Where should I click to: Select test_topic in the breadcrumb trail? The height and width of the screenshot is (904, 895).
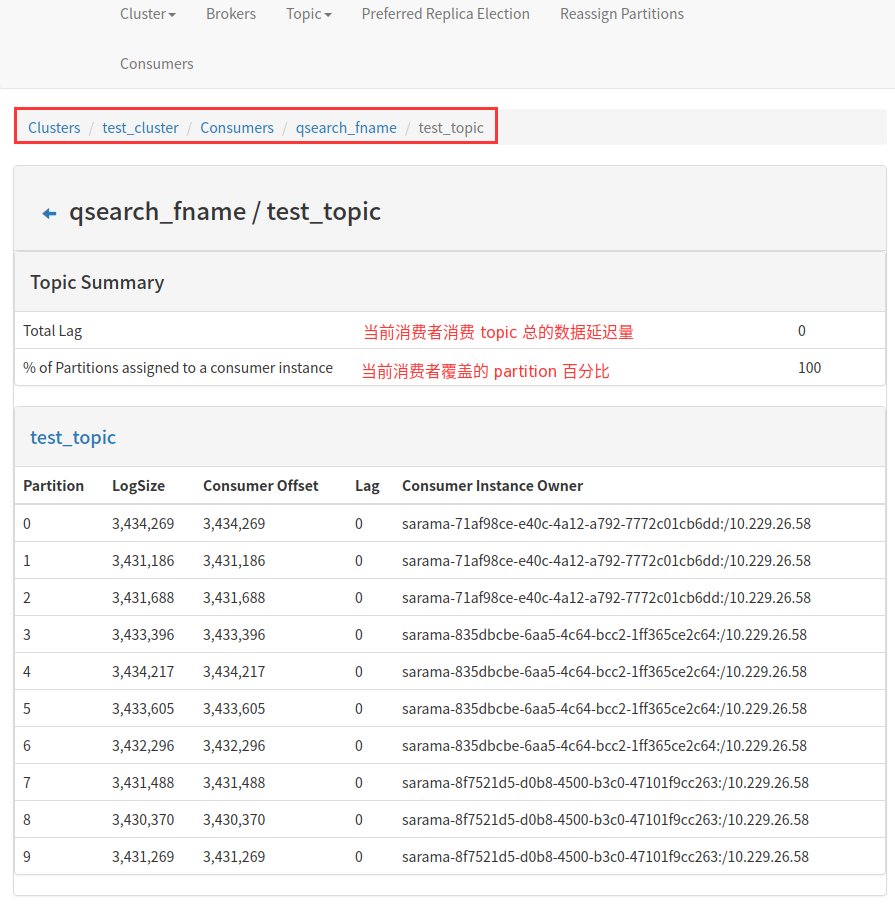(451, 127)
